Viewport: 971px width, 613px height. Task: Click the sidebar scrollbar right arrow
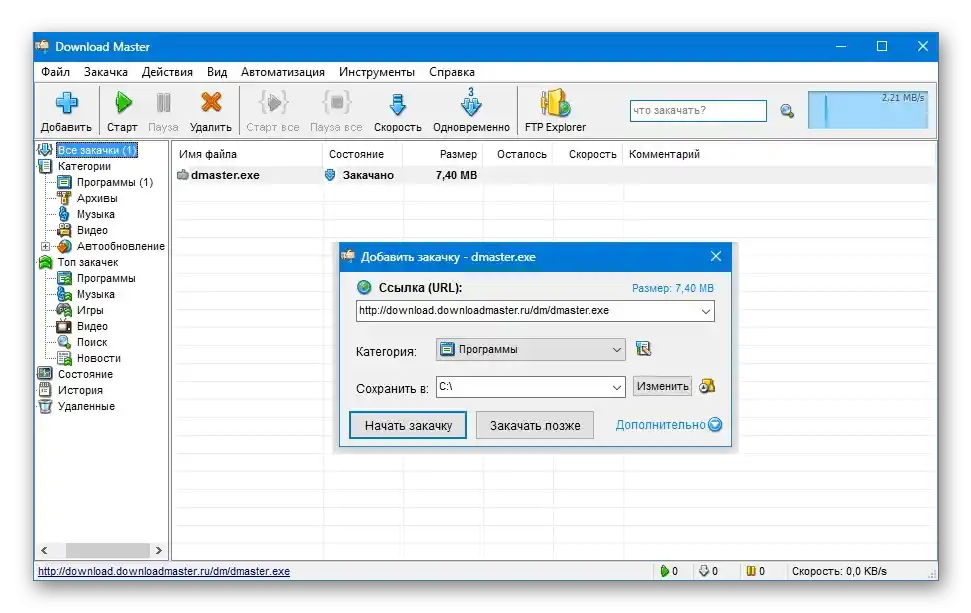(159, 550)
